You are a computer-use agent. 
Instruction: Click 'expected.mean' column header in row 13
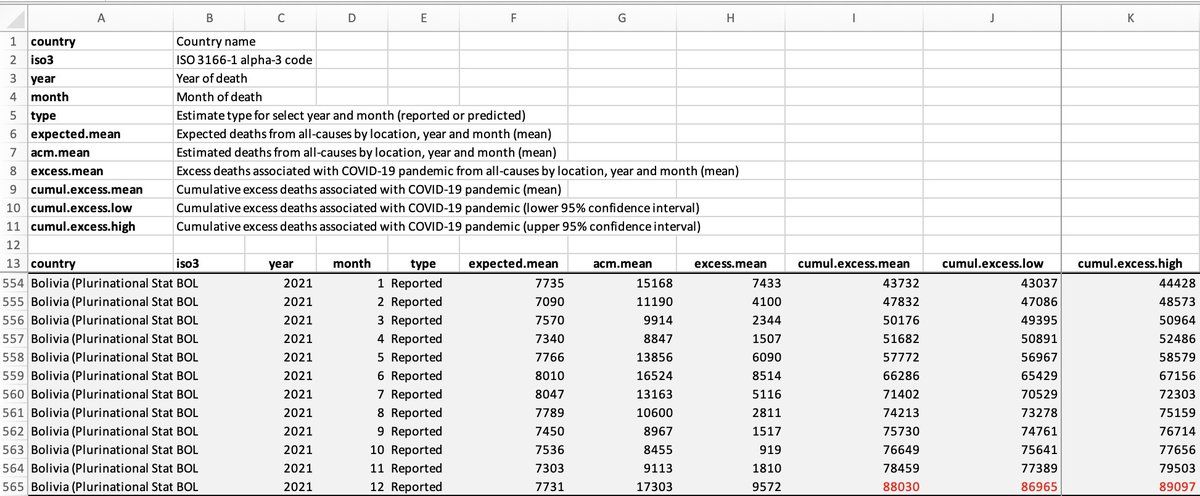pyautogui.click(x=513, y=264)
